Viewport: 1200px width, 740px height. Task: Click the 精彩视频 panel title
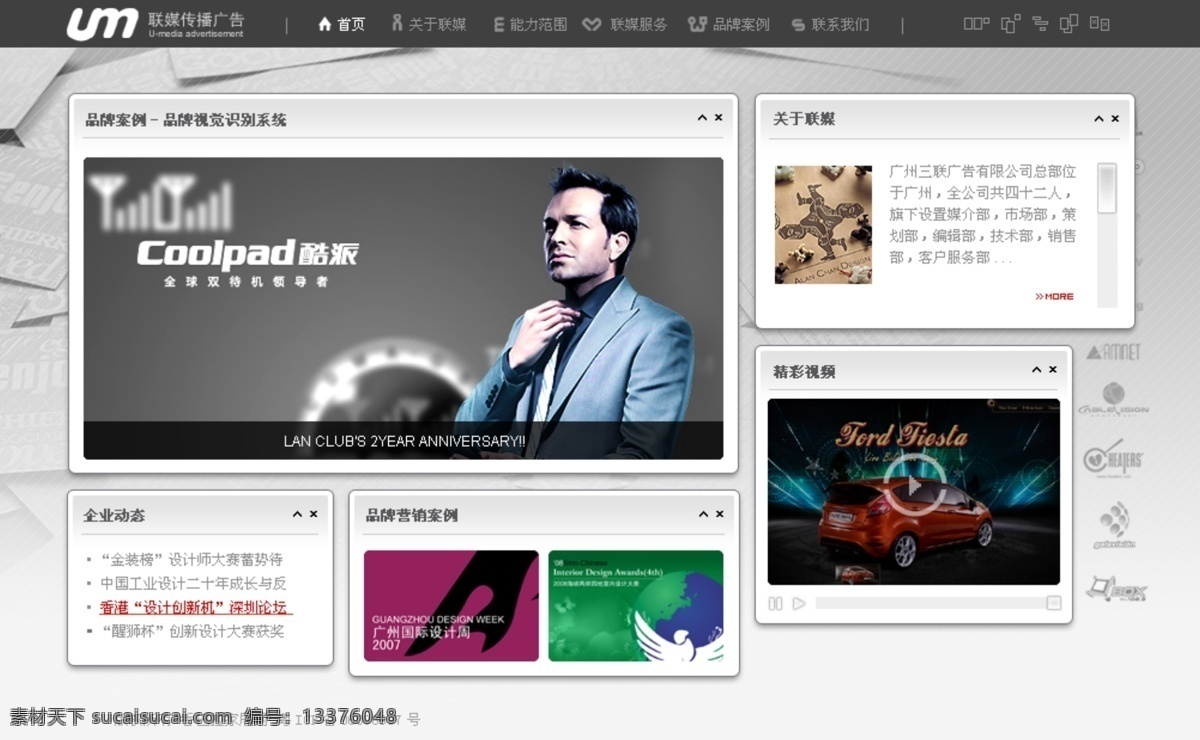pyautogui.click(x=804, y=371)
